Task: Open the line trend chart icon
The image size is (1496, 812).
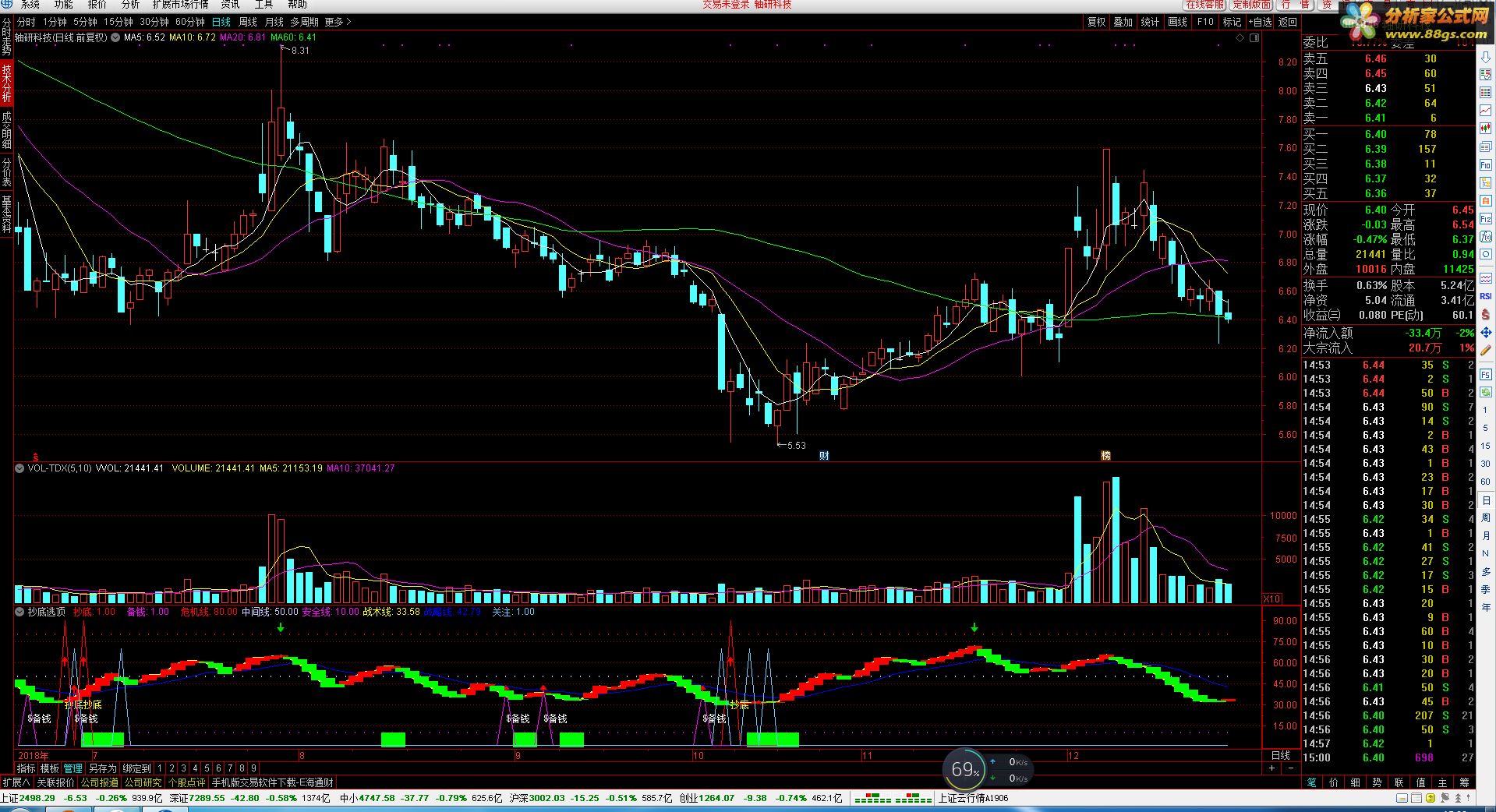Action: (1486, 111)
